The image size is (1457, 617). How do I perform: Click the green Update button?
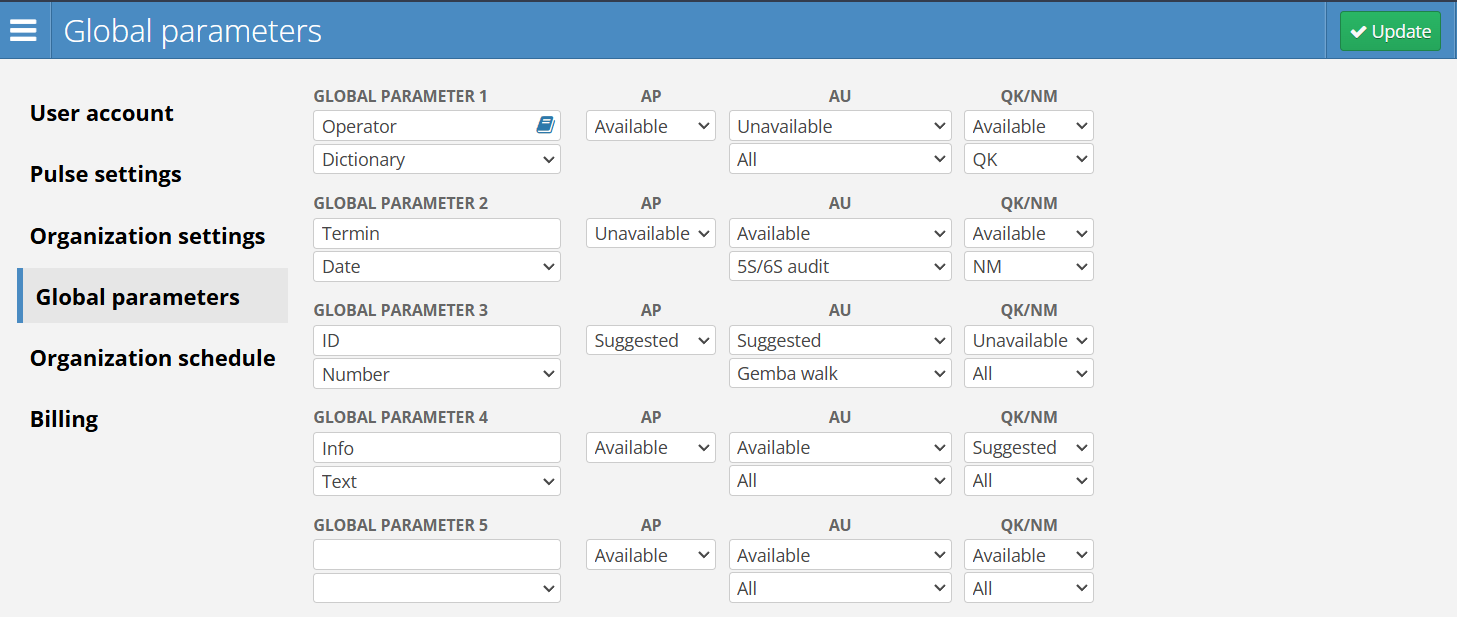point(1390,31)
